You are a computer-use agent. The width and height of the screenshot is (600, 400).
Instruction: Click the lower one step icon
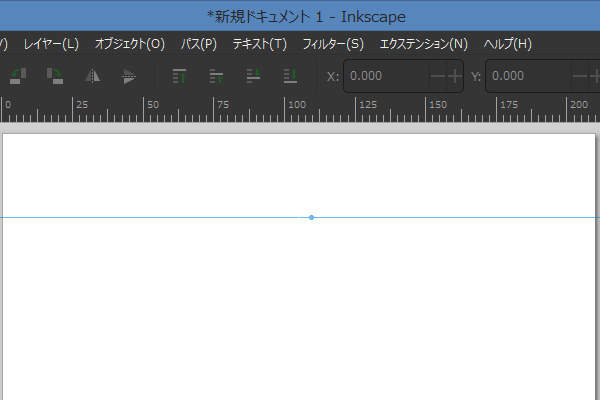(253, 76)
